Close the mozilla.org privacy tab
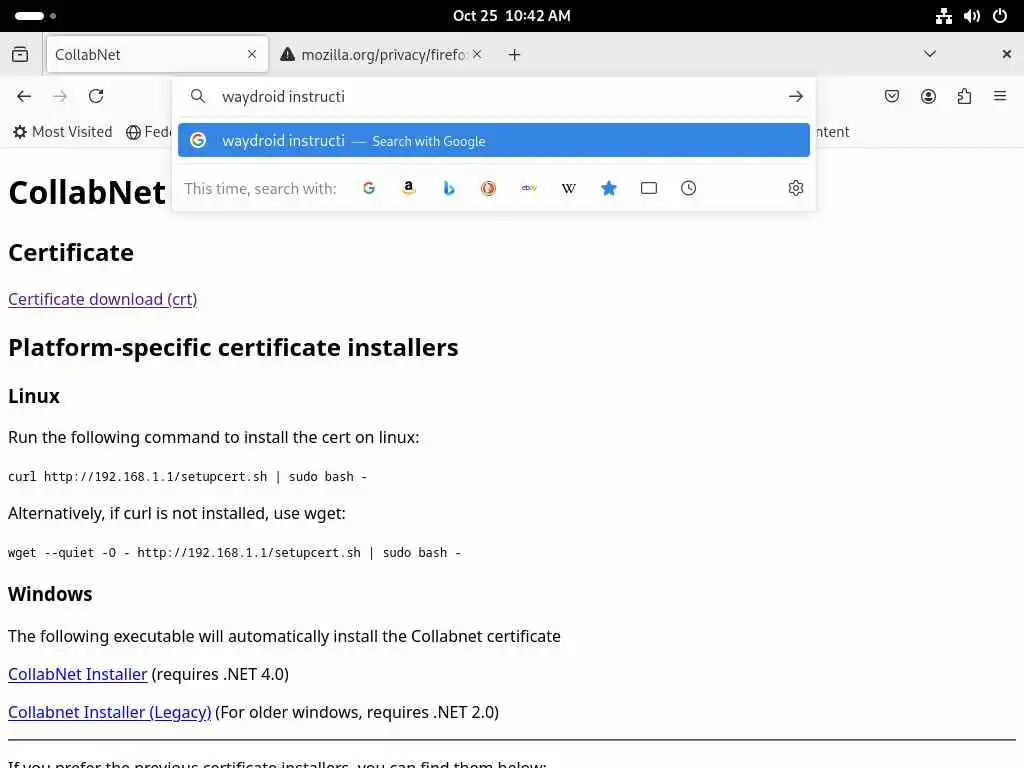This screenshot has width=1024, height=768. [x=477, y=54]
